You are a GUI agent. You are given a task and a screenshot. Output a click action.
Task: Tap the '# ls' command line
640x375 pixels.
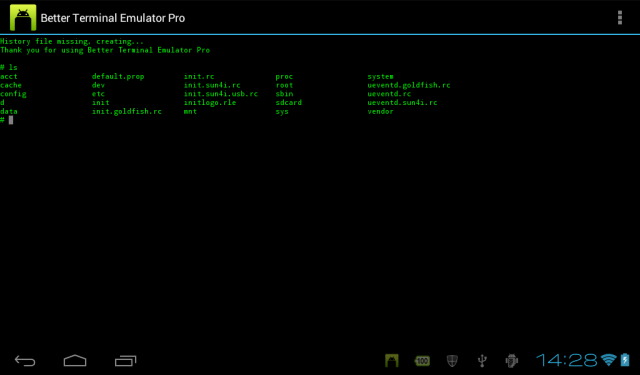click(9, 68)
